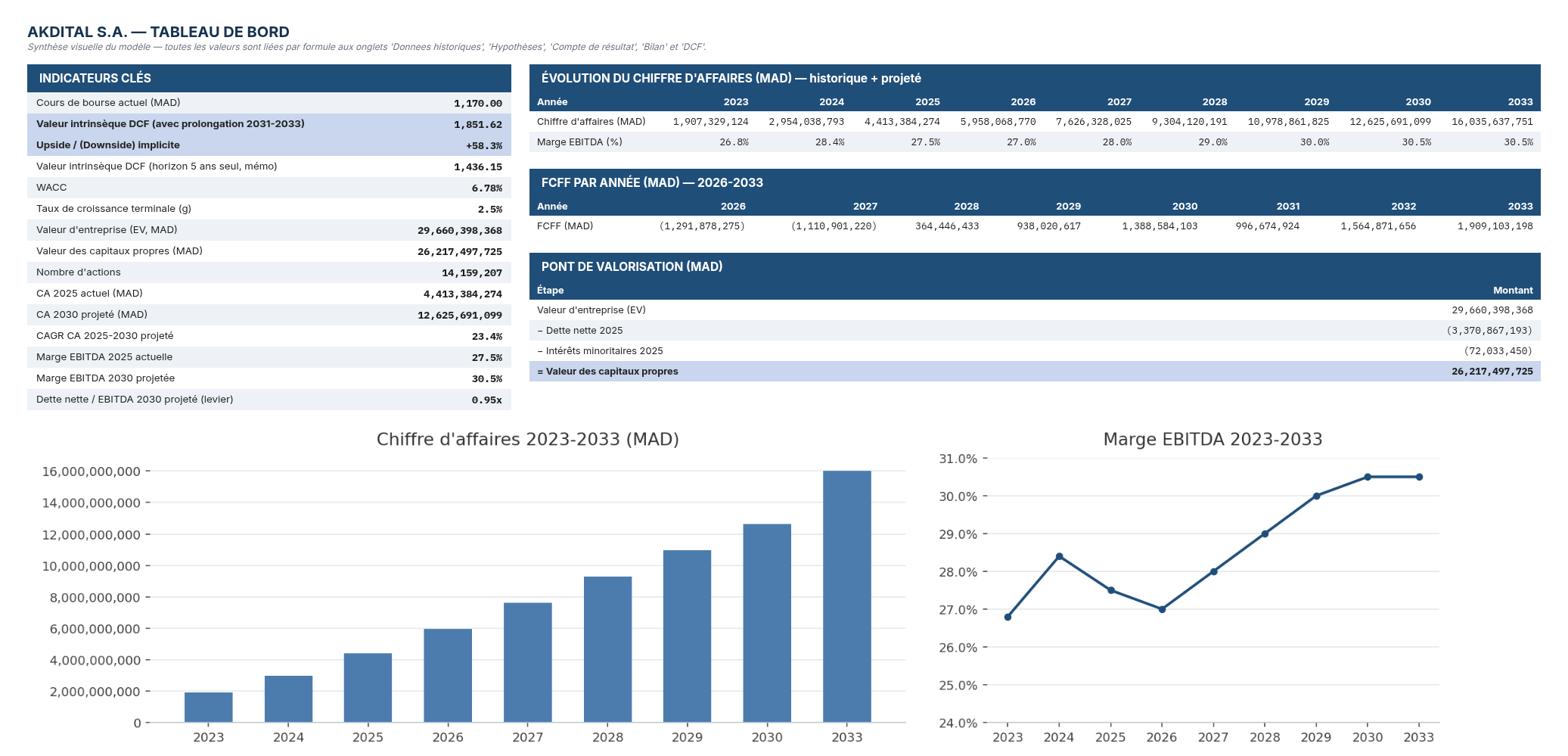Click EBITDA margin cell 29.0% in table
Image resolution: width=1568 pixels, height=756 pixels.
coord(1212,142)
